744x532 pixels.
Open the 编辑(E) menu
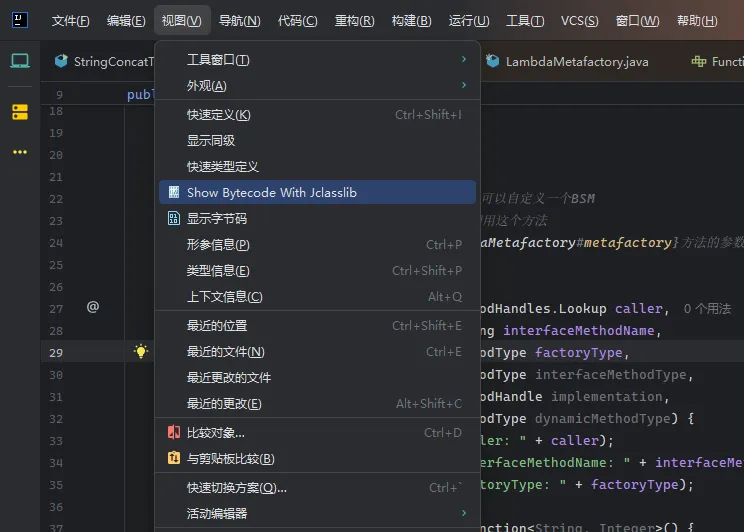pos(126,20)
